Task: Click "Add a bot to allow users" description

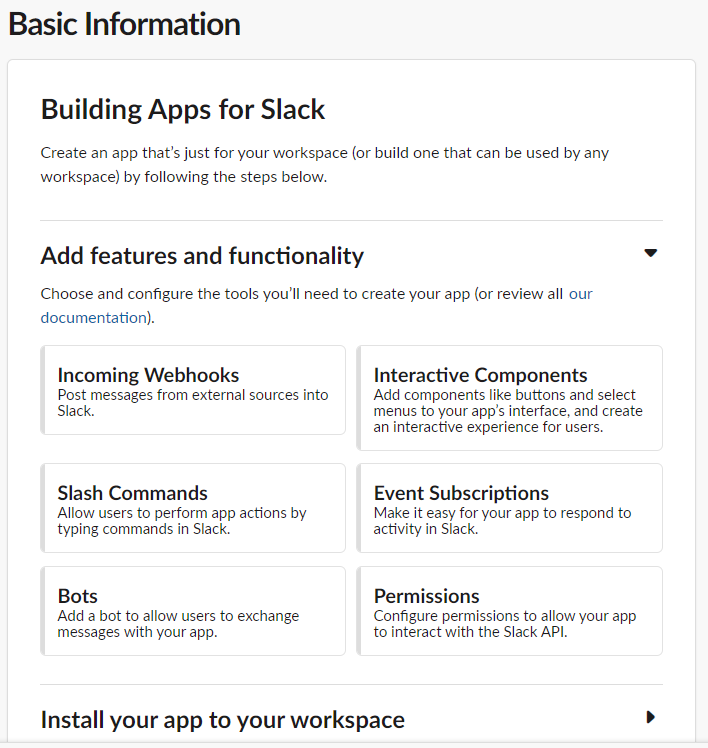Action: [178, 623]
